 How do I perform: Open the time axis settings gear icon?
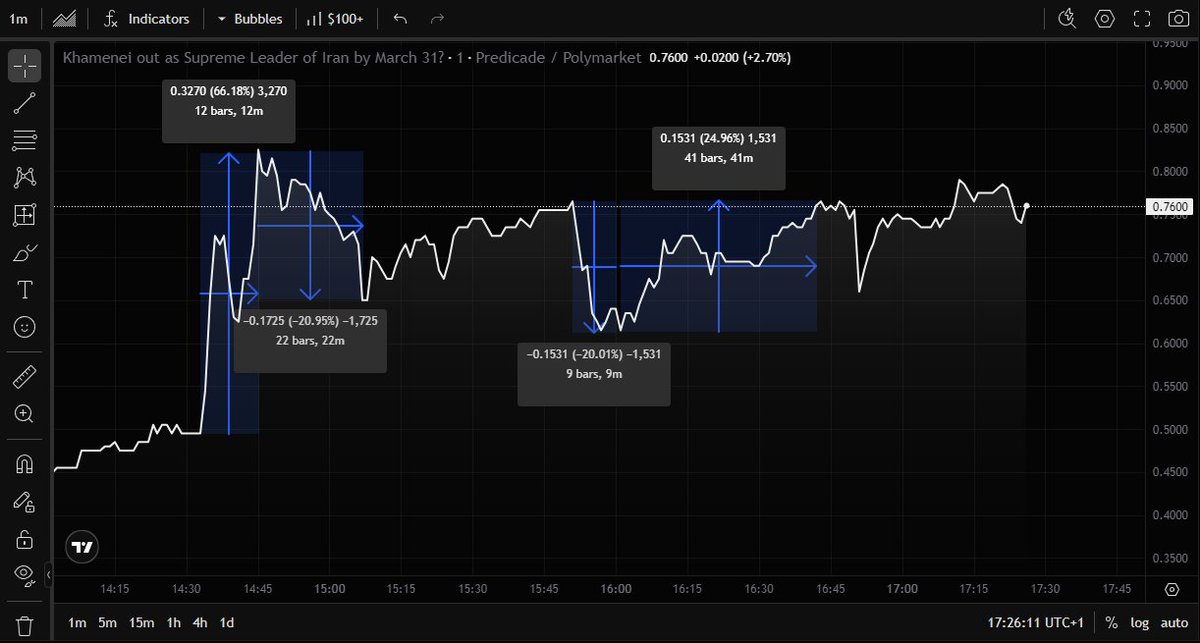[x=1173, y=589]
